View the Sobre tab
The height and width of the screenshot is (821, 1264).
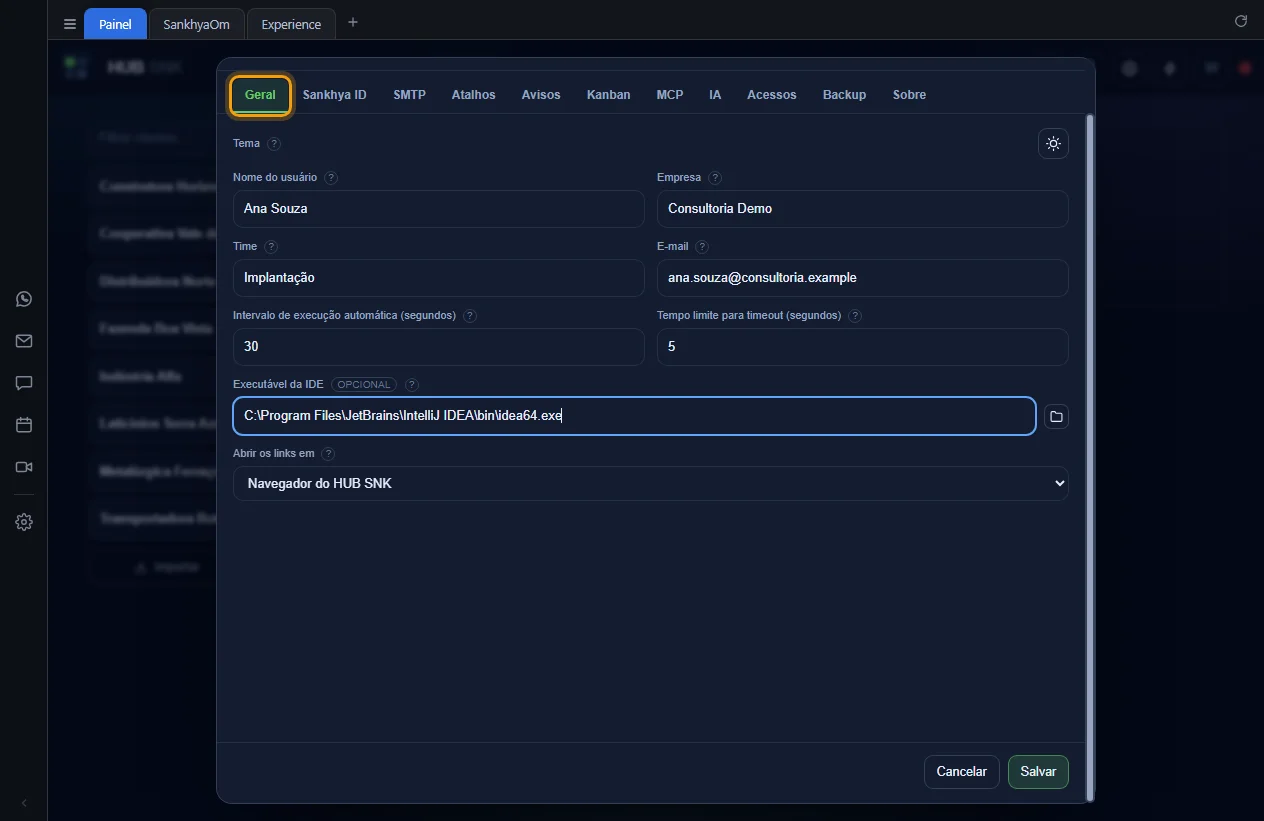point(909,95)
